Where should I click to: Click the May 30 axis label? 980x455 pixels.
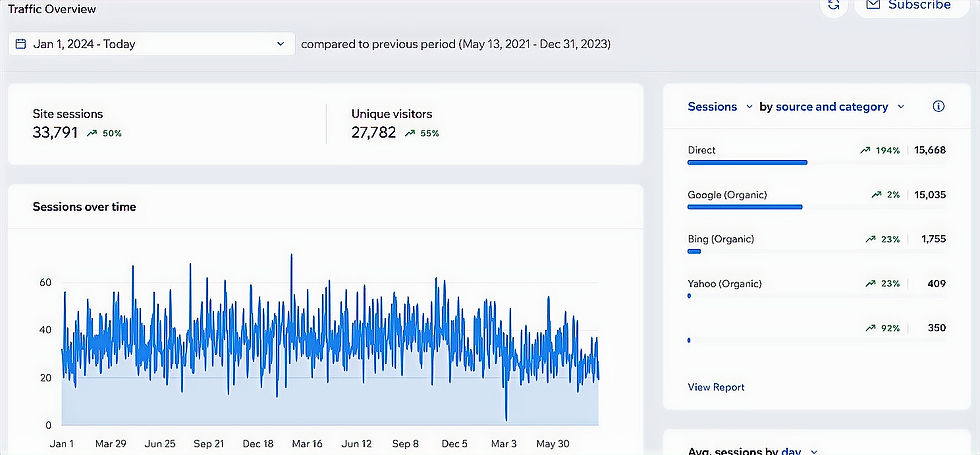pos(553,444)
